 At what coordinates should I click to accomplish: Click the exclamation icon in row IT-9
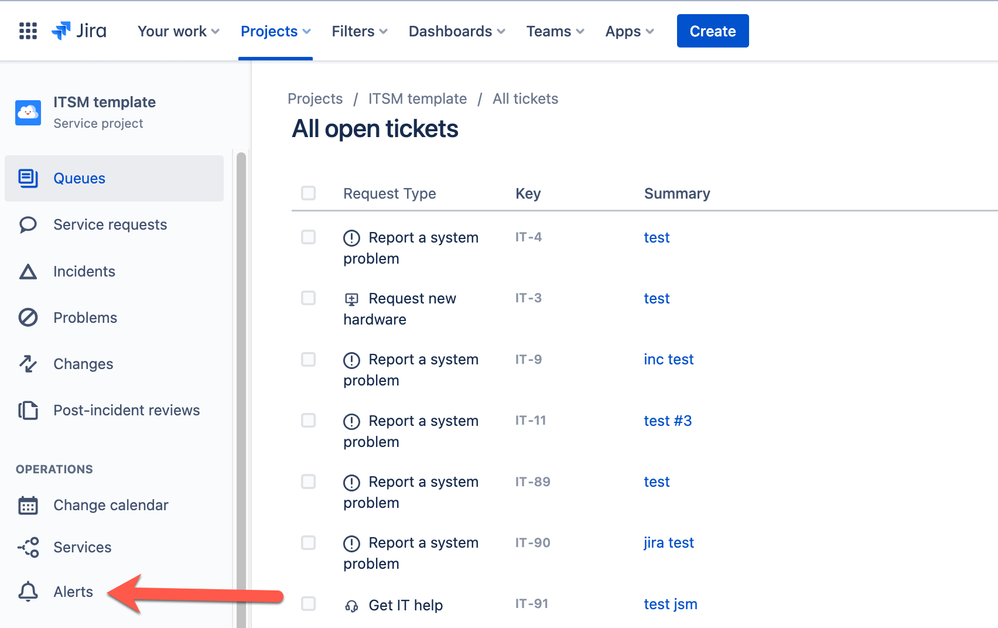[x=351, y=360]
